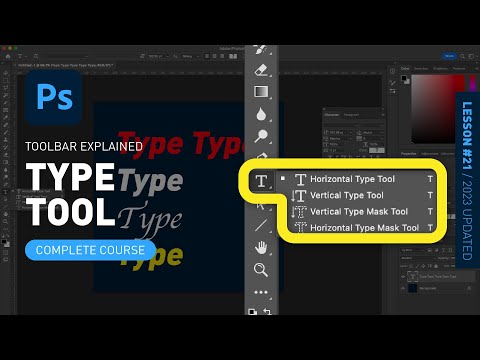
Task: Pick the Blur tool water-drop icon
Action: point(261,114)
